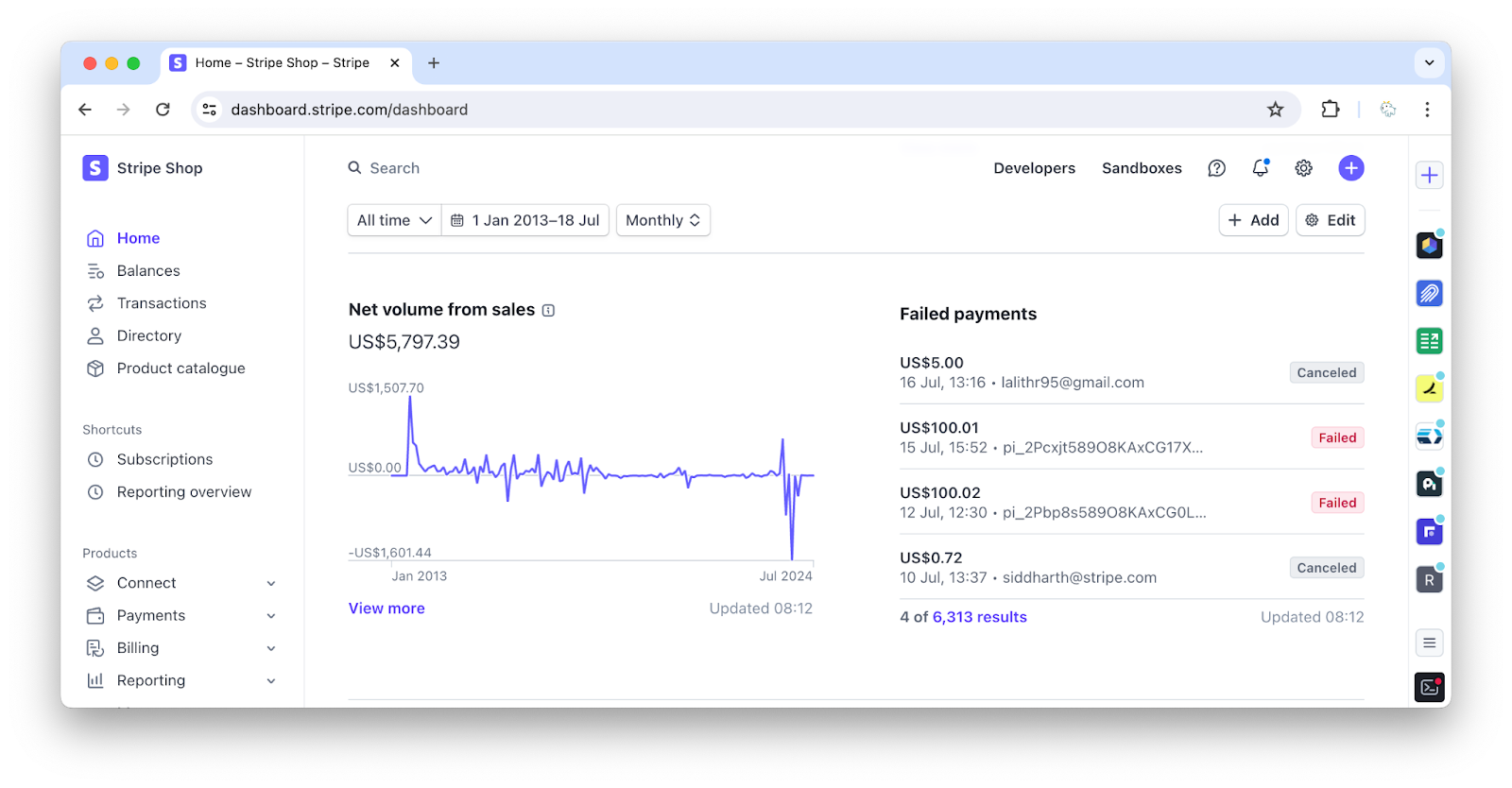Open Transactions from the sidebar
Image resolution: width=1512 pixels, height=788 pixels.
162,303
